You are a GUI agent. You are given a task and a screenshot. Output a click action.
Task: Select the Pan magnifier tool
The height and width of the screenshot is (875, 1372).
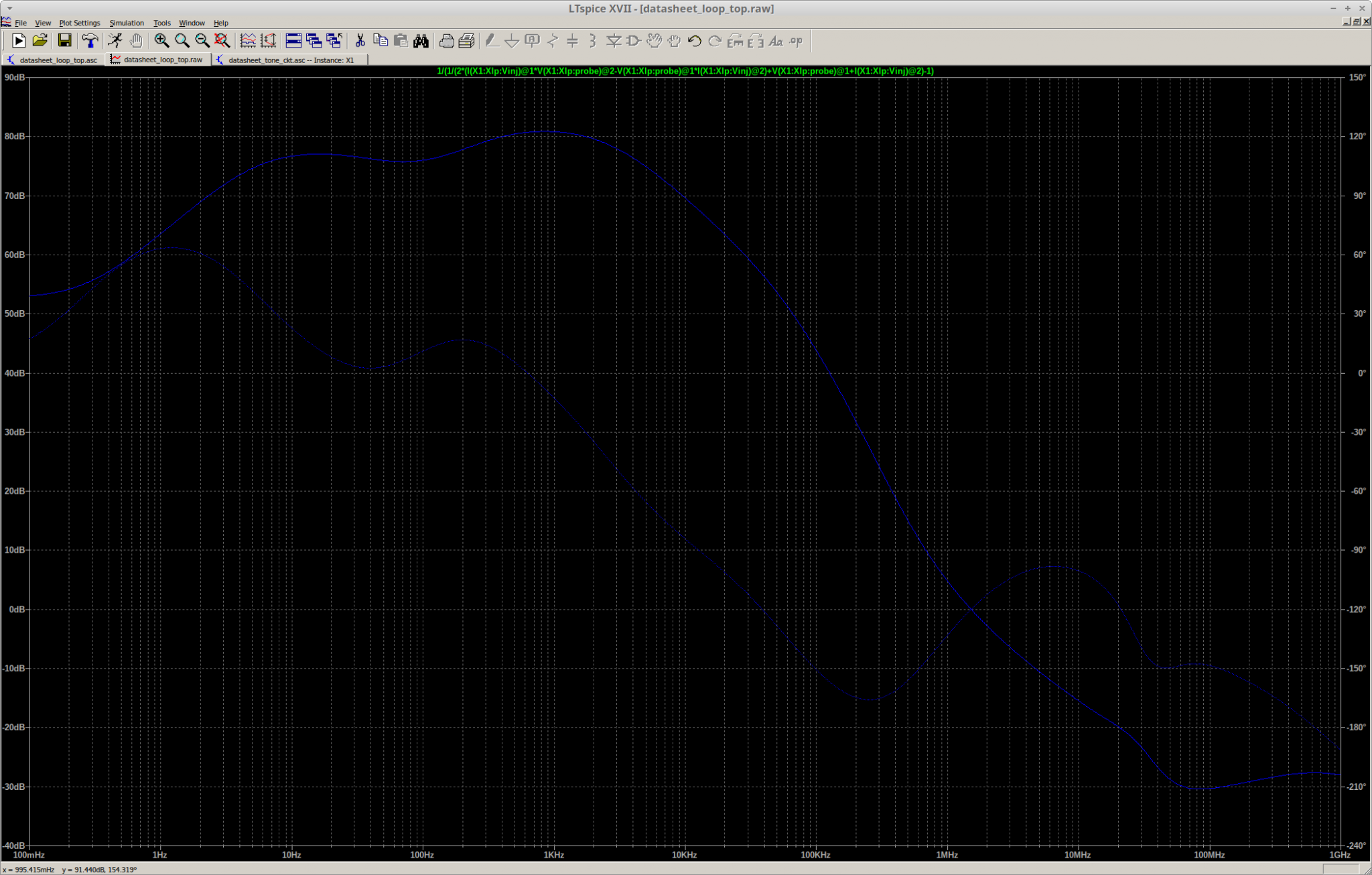(x=182, y=41)
